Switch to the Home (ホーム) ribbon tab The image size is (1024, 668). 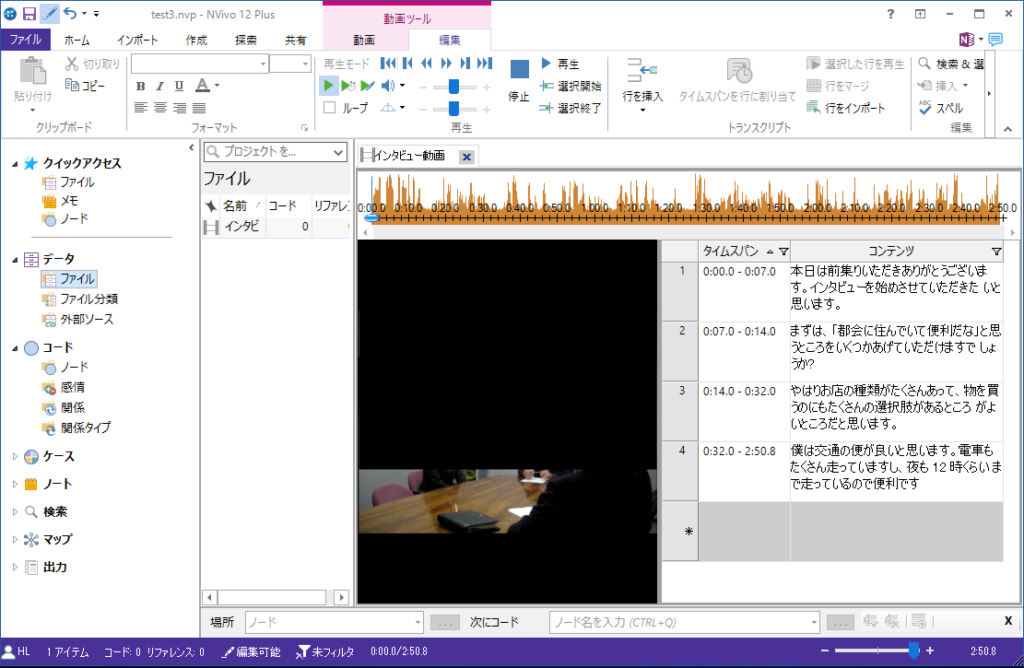click(x=76, y=40)
